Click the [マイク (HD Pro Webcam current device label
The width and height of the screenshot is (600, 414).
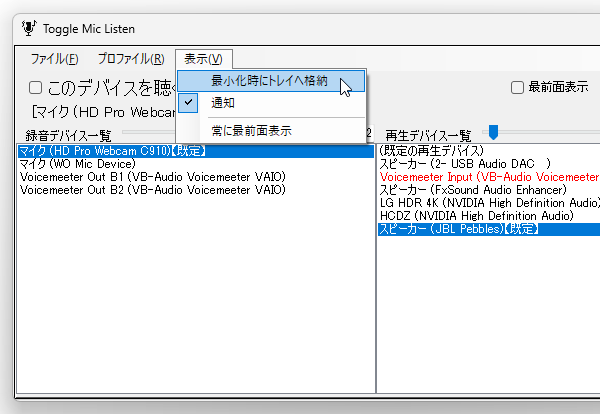103,112
